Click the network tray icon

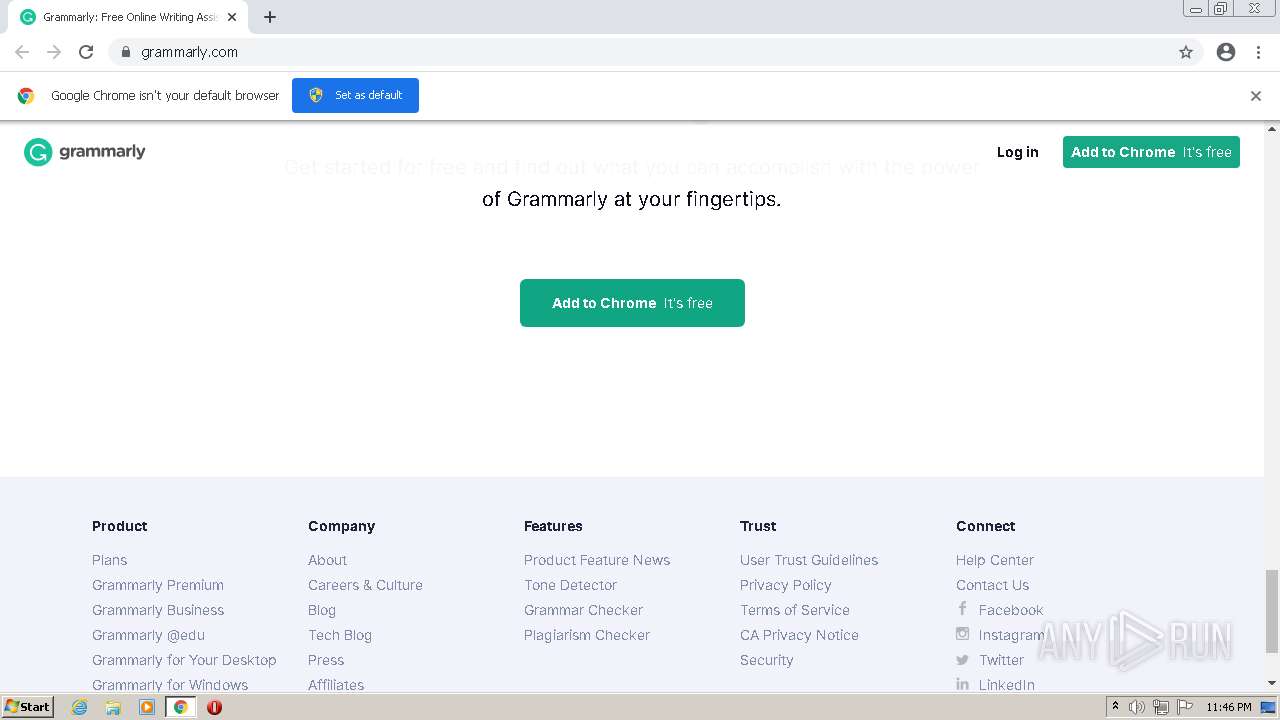[1161, 707]
